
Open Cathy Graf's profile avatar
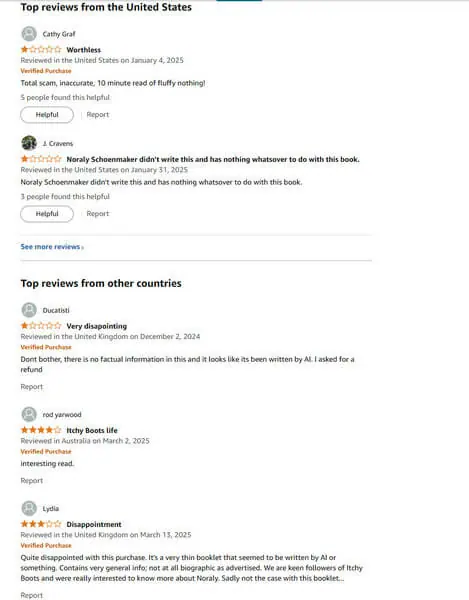point(29,34)
